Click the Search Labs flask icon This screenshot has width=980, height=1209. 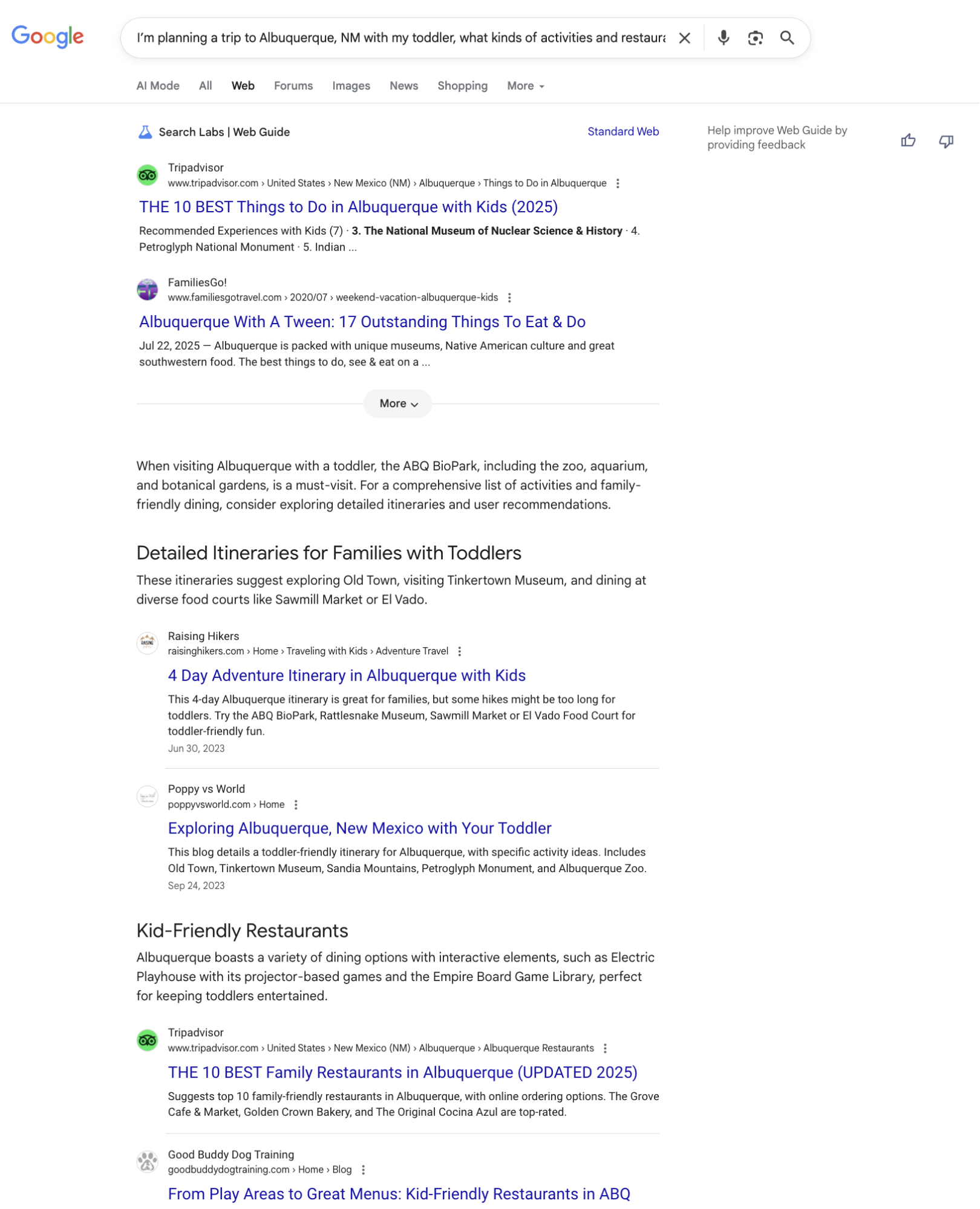145,132
